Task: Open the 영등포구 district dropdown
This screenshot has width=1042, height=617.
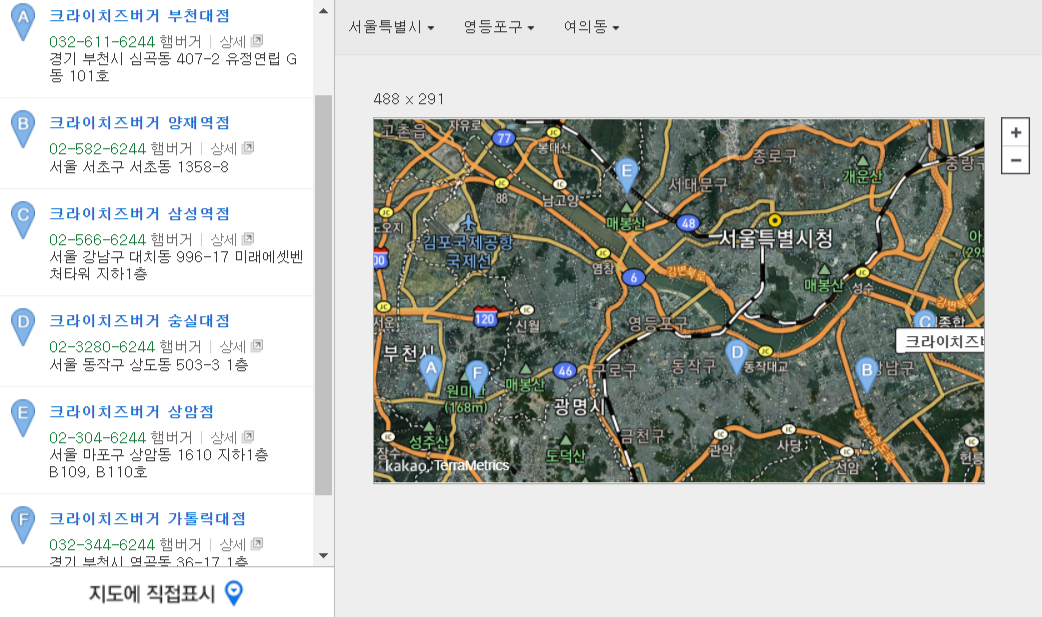Action: click(499, 27)
